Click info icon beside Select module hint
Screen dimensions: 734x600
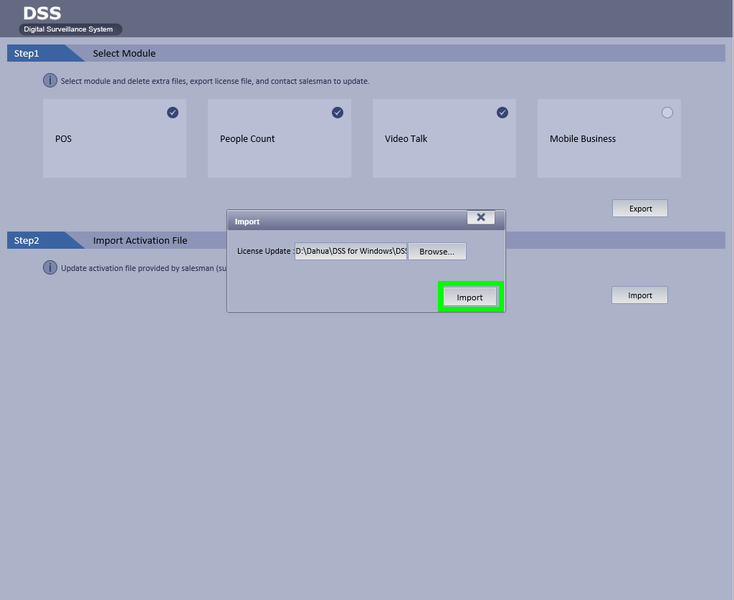(50, 80)
